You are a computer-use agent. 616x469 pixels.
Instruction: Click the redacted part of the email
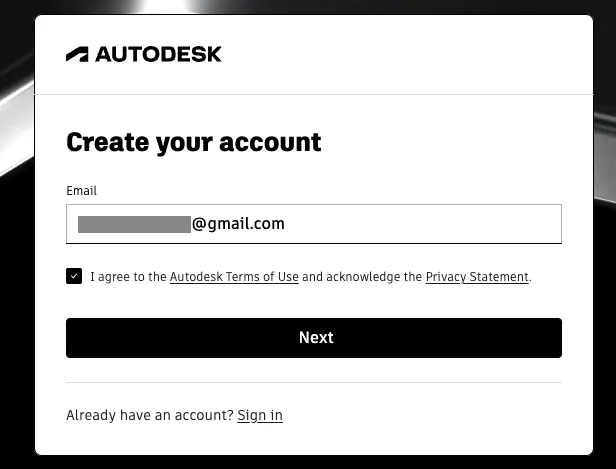(x=134, y=224)
